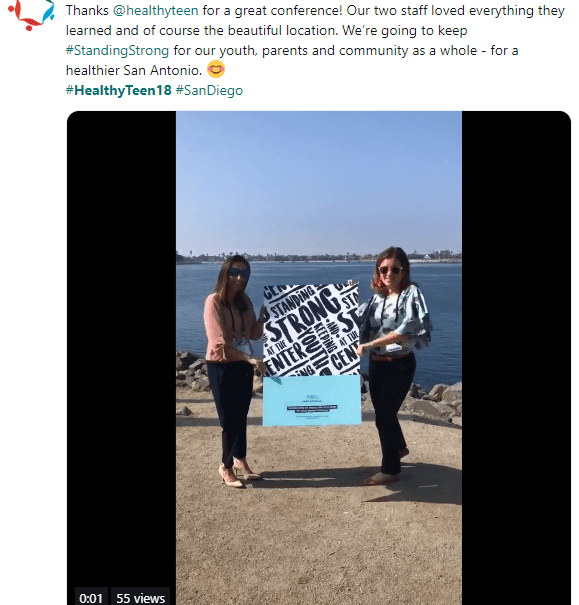Viewport: 579px width, 605px height.
Task: Click the sandy ground in video frame
Action: pos(319,540)
